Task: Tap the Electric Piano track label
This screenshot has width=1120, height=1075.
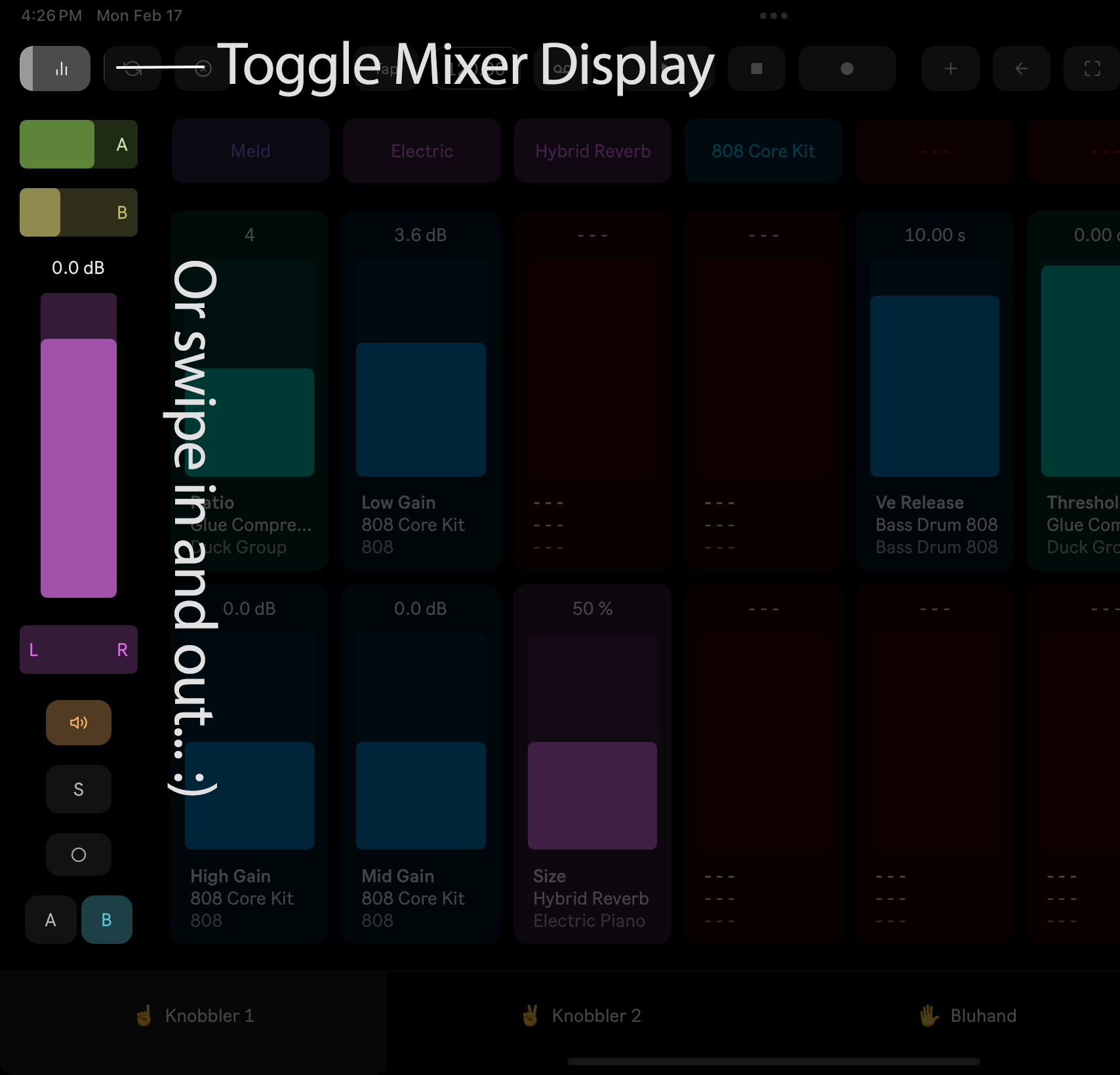Action: (x=589, y=920)
